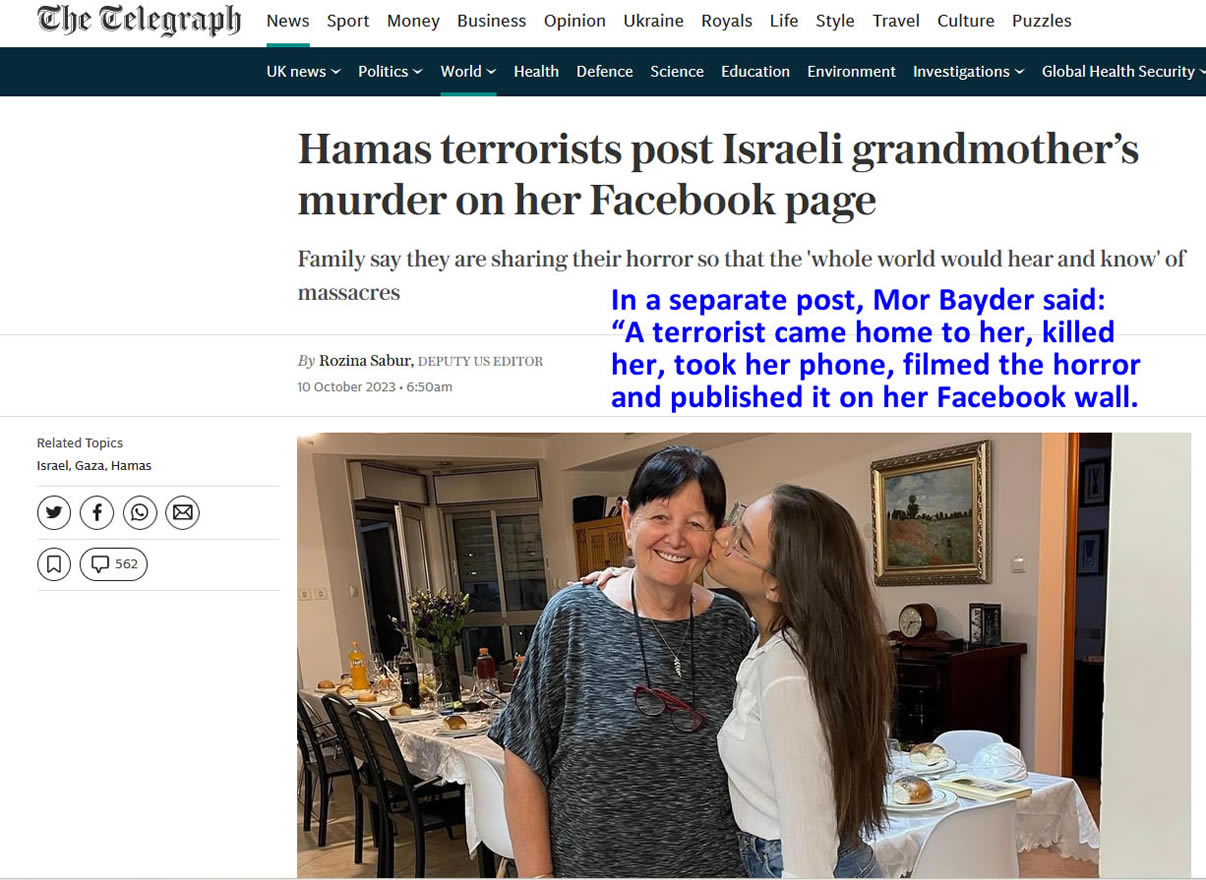Share article via Facebook icon
This screenshot has width=1206, height=880.
[x=97, y=513]
